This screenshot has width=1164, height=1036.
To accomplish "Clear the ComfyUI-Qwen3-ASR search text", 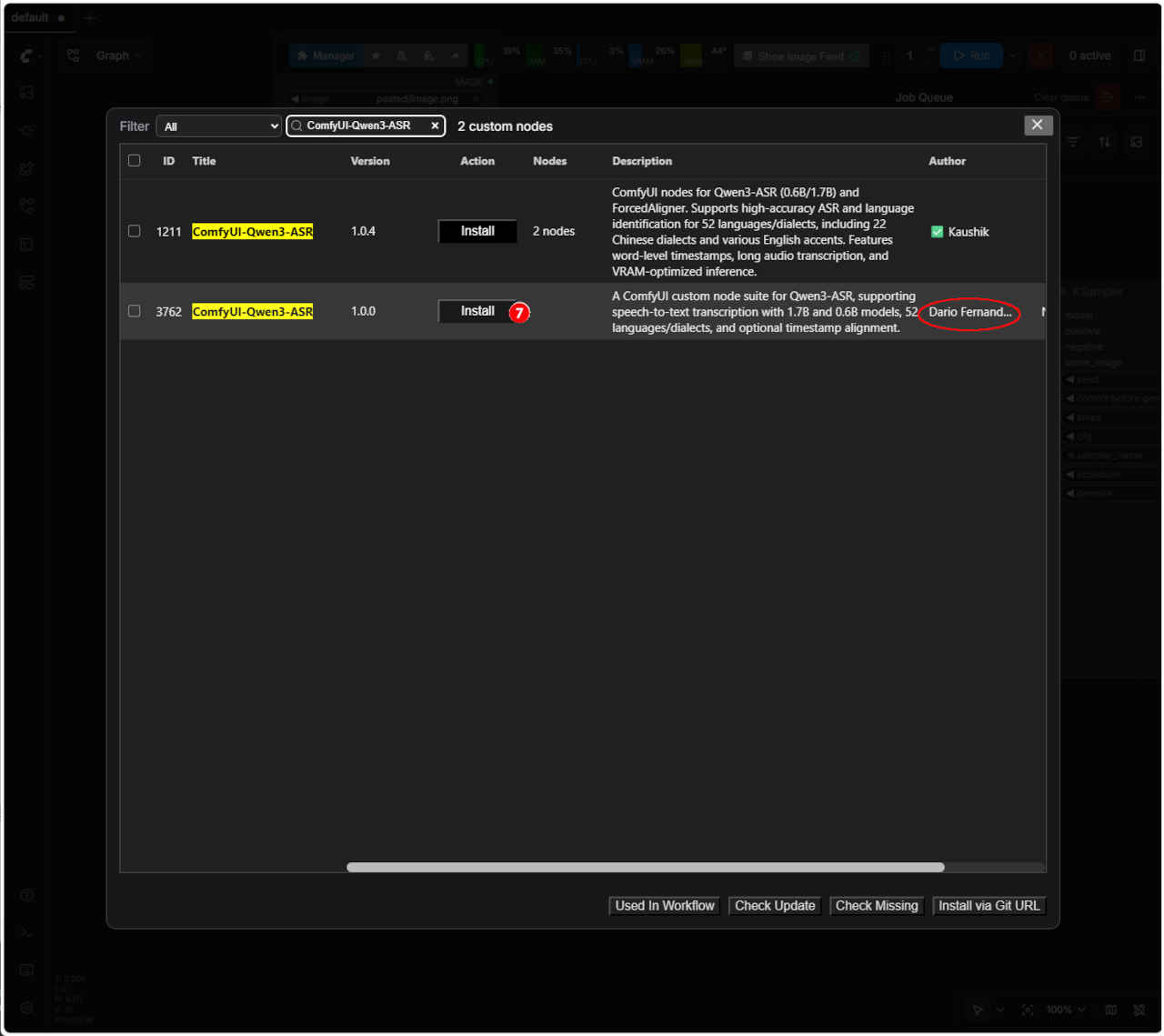I will (435, 126).
